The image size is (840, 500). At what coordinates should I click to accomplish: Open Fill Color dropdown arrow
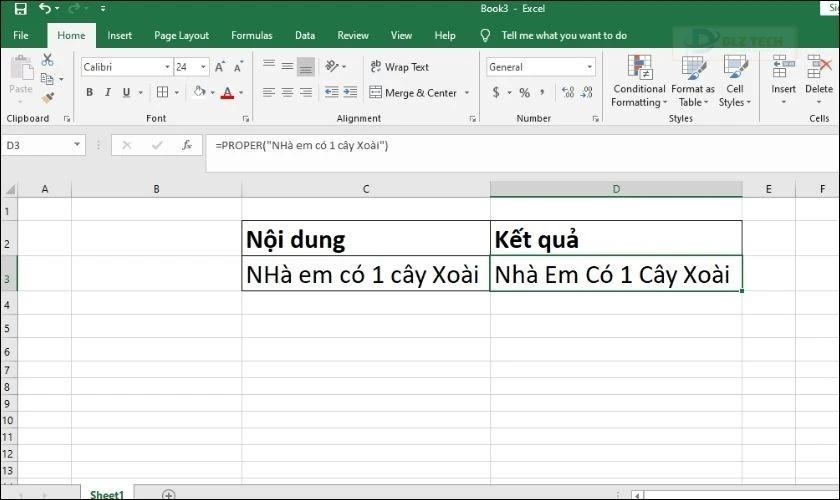point(213,93)
